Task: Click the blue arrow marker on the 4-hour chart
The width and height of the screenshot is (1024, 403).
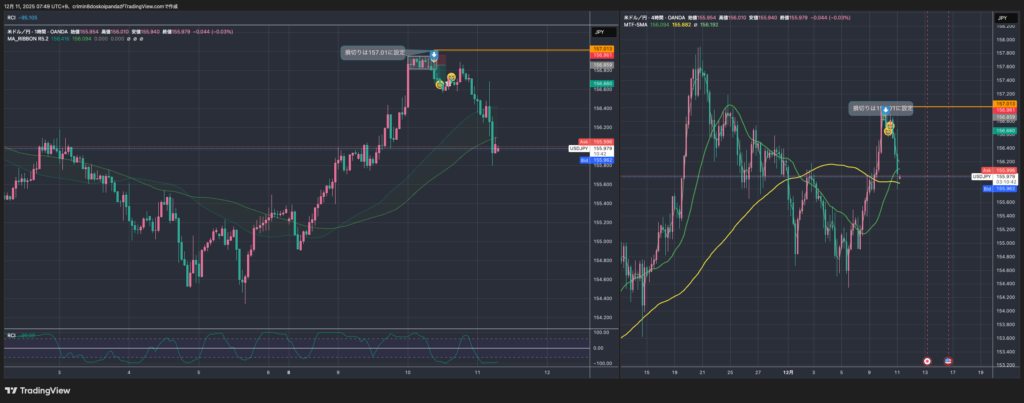Action: tap(886, 109)
